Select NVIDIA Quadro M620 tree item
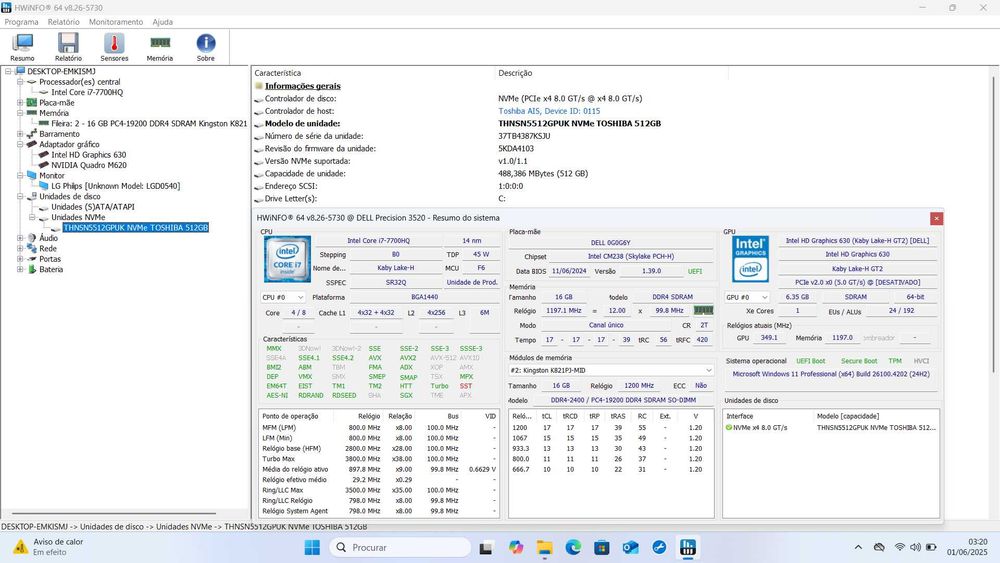The image size is (1000, 563). point(89,165)
